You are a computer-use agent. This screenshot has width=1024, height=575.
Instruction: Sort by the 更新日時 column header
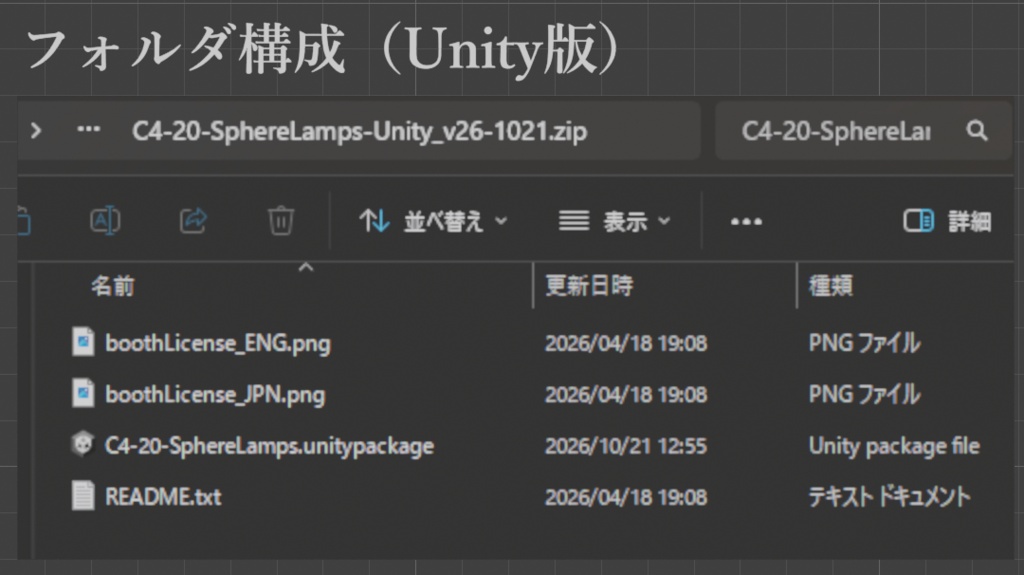[589, 286]
